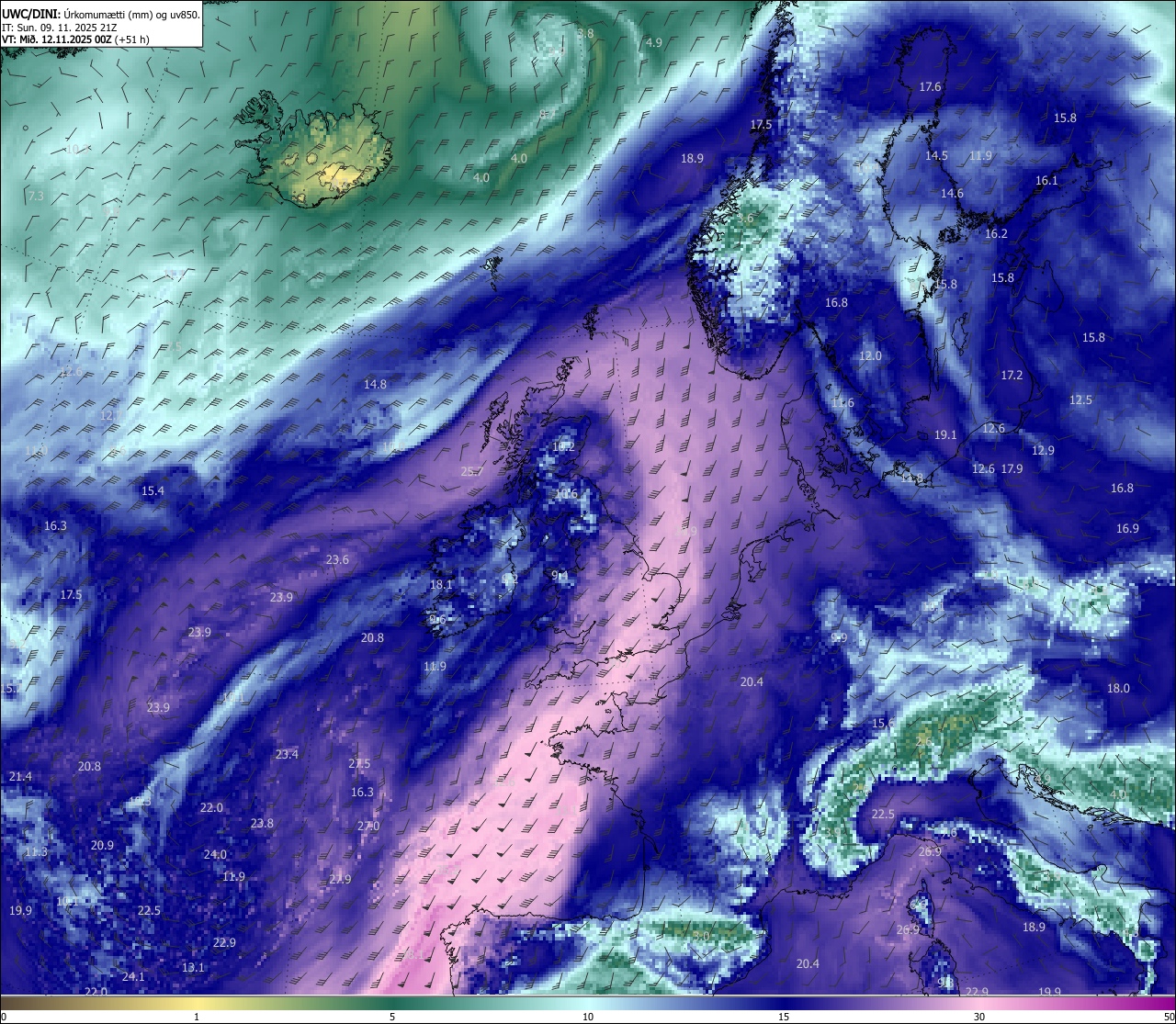Click the 23.8 map value
The width and height of the screenshot is (1176, 1024).
tap(262, 824)
